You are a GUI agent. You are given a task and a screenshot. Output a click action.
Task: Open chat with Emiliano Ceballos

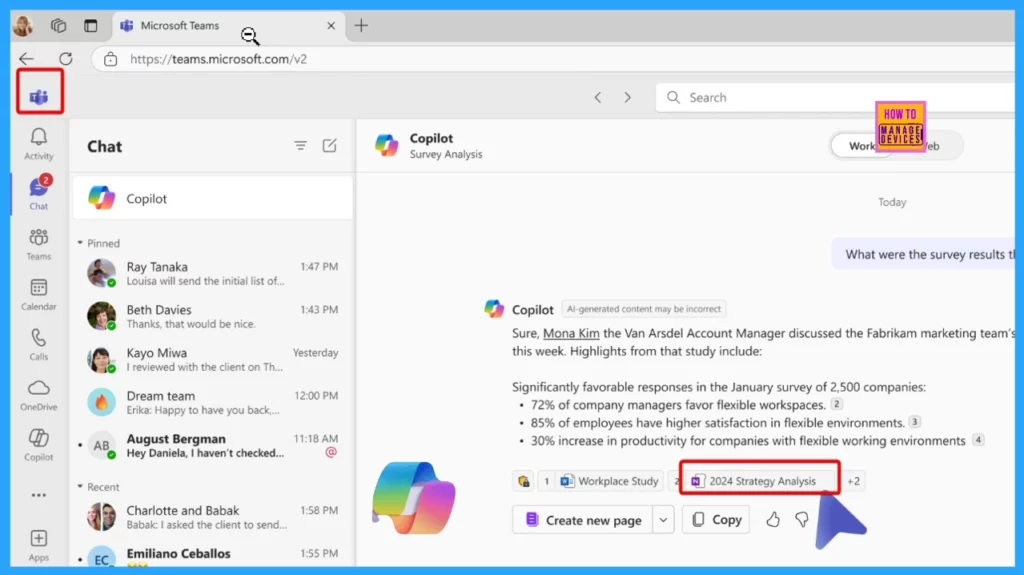(213, 557)
